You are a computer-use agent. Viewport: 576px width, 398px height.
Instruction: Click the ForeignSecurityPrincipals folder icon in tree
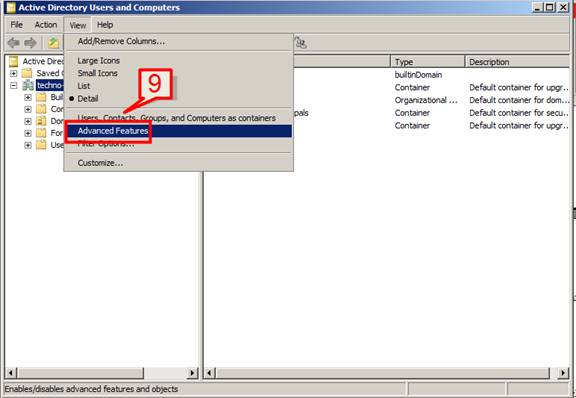[x=41, y=133]
